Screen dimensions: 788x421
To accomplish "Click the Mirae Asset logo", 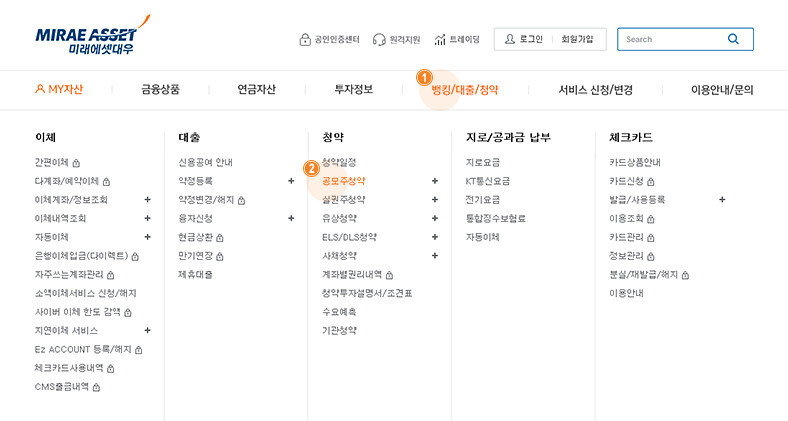I will [x=93, y=35].
